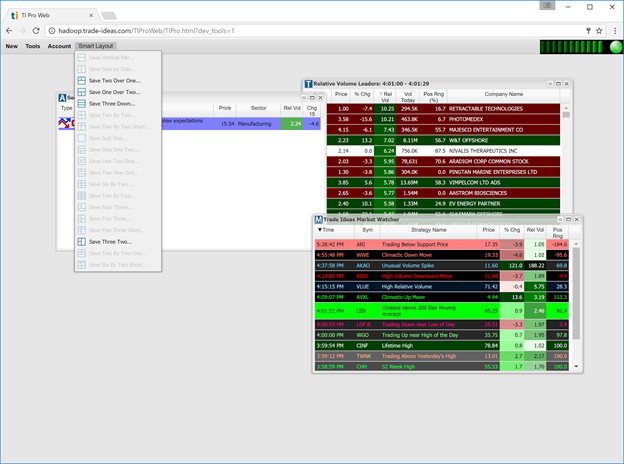Click the Save Just One layout icon
Image resolution: width=624 pixels, height=464 pixels.
[82, 138]
